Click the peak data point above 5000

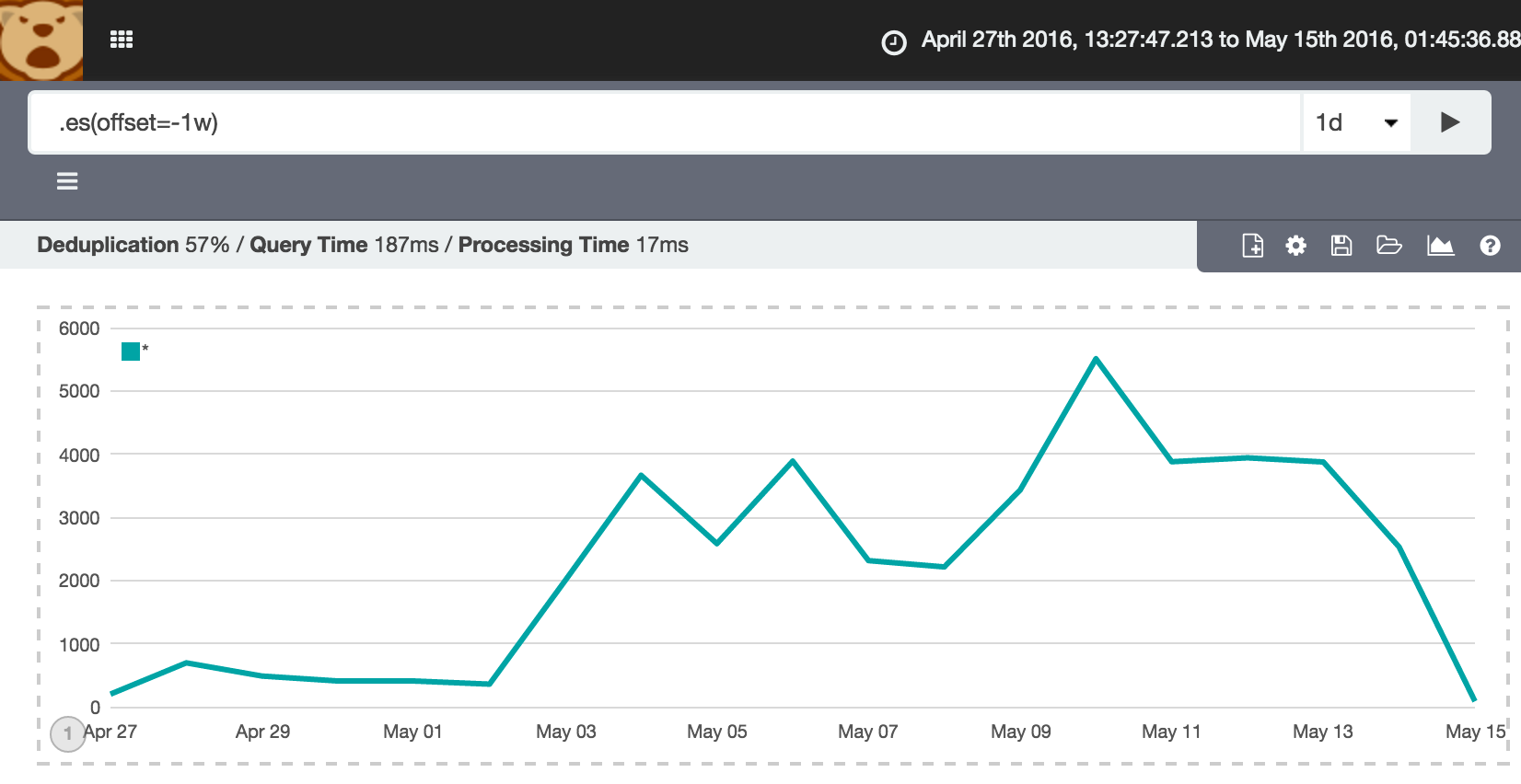(x=1096, y=358)
